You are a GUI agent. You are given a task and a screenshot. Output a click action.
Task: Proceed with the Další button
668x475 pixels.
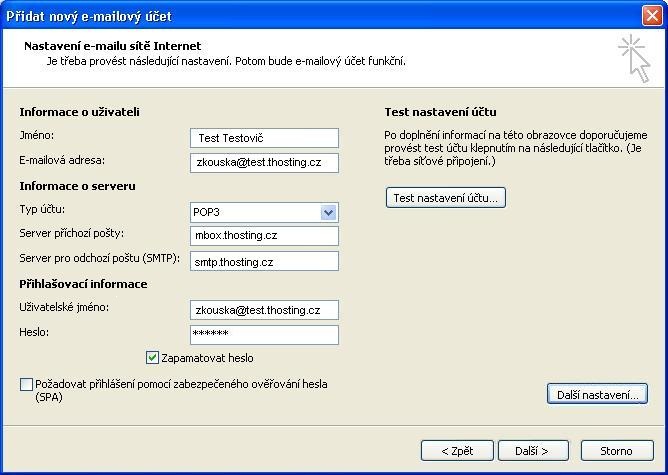(535, 450)
